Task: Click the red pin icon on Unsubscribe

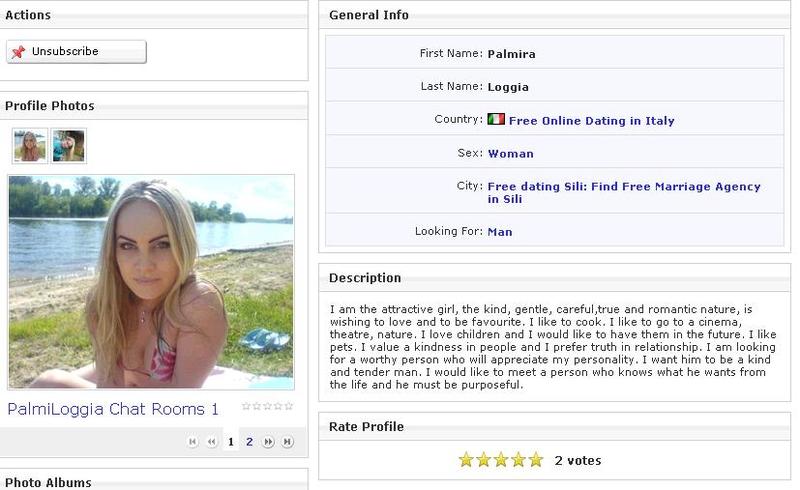Action: 18,52
